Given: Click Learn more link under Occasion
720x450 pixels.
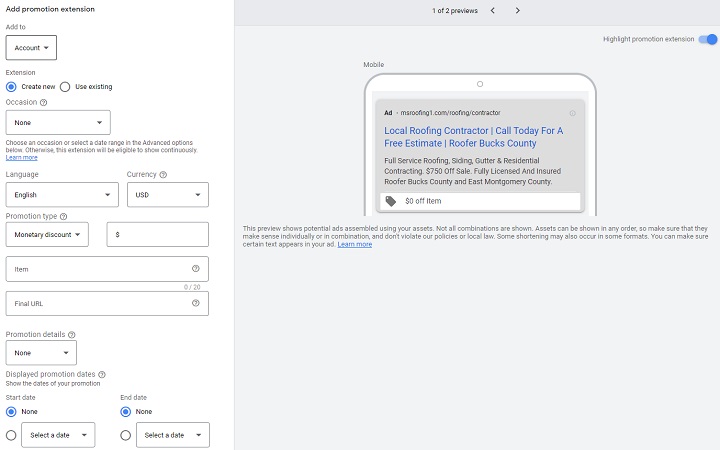Looking at the screenshot, I should (21, 158).
